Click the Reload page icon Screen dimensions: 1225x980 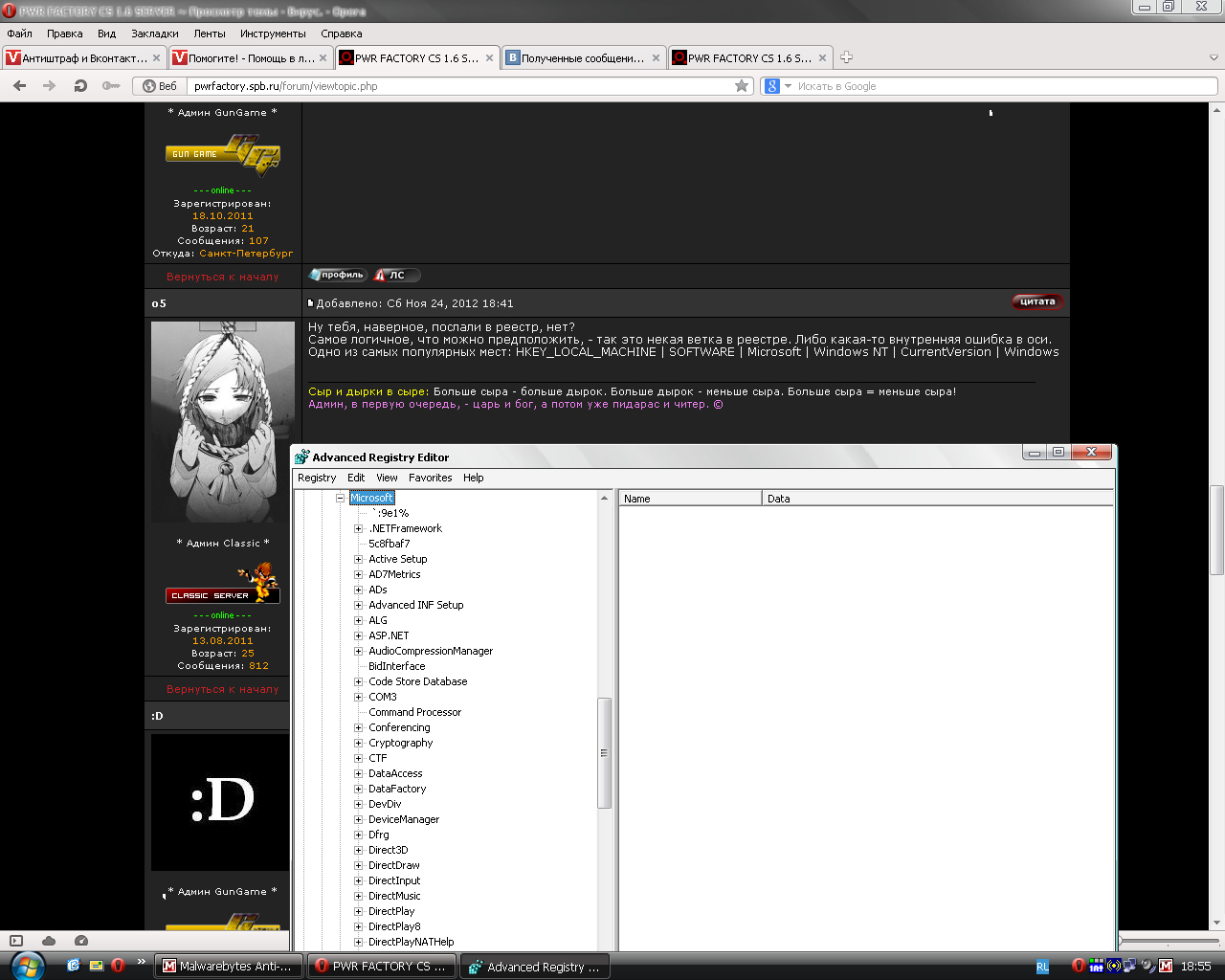pos(80,86)
